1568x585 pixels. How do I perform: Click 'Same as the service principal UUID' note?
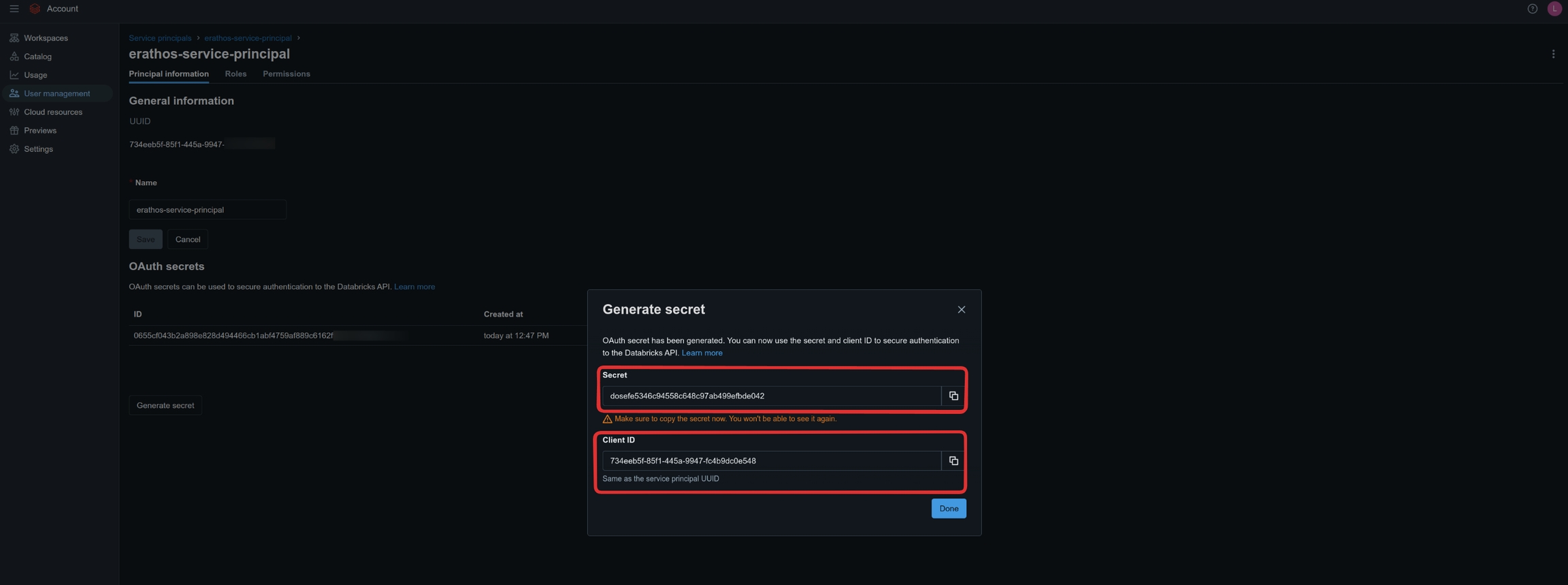pyautogui.click(x=661, y=479)
